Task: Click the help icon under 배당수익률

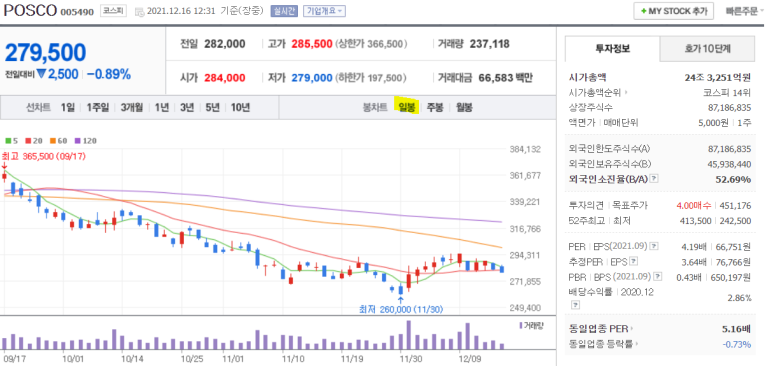Action: click(575, 305)
